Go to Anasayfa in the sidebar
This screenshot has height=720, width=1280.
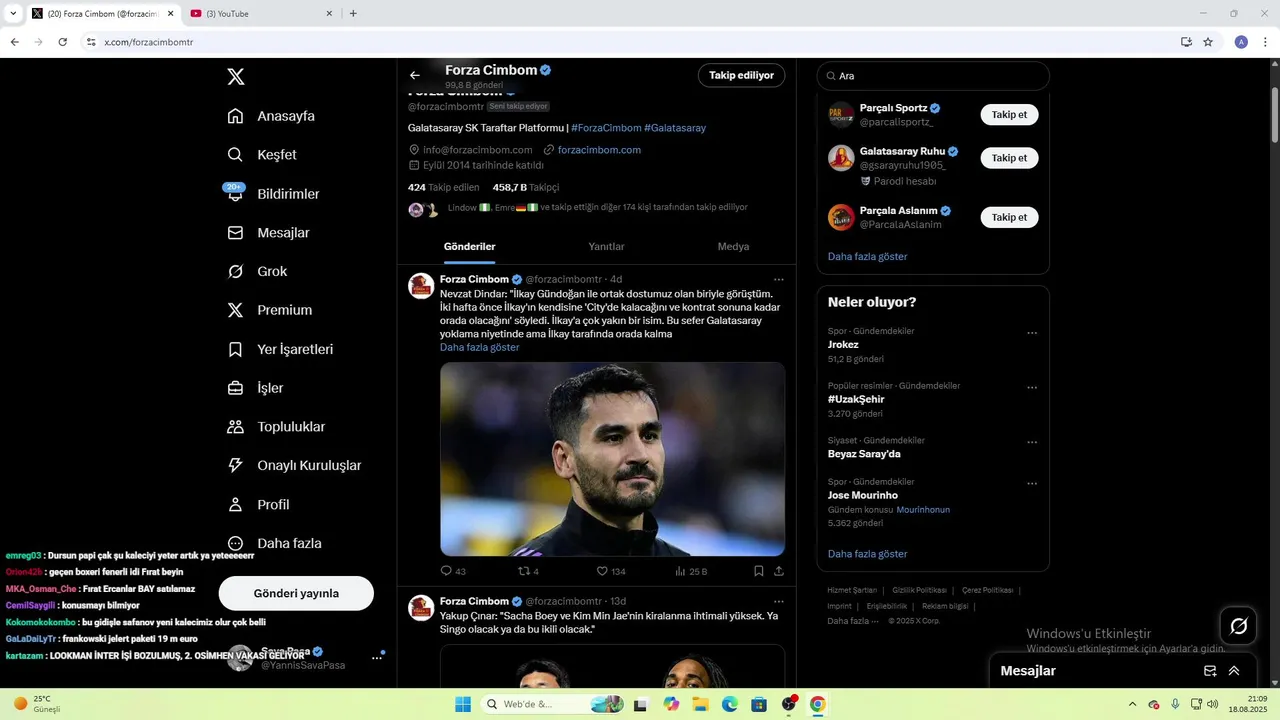(x=271, y=116)
